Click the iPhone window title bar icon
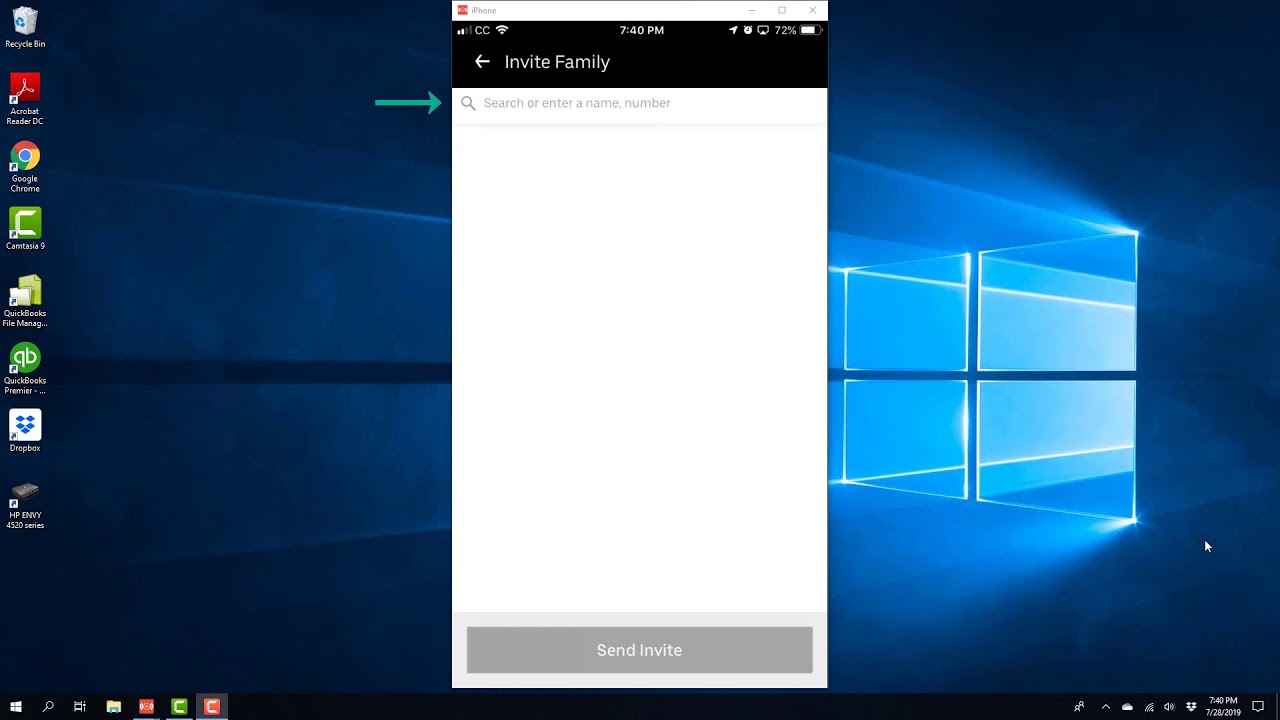This screenshot has height=720, width=1280. pos(462,10)
